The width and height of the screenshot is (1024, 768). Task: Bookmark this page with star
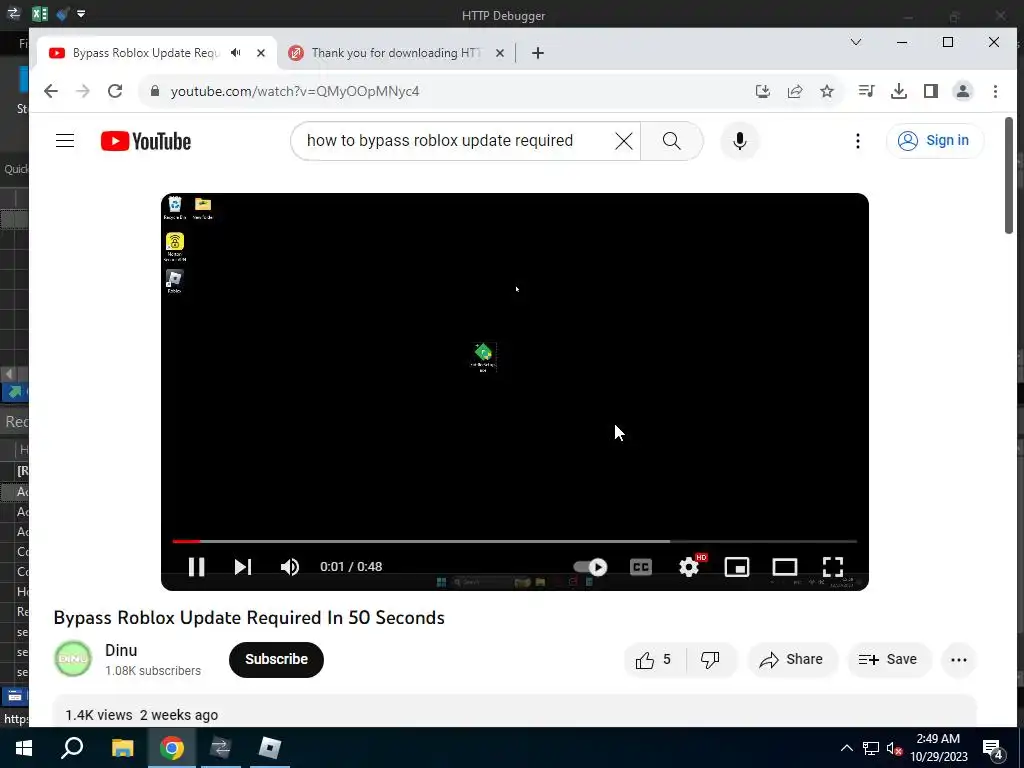click(827, 91)
